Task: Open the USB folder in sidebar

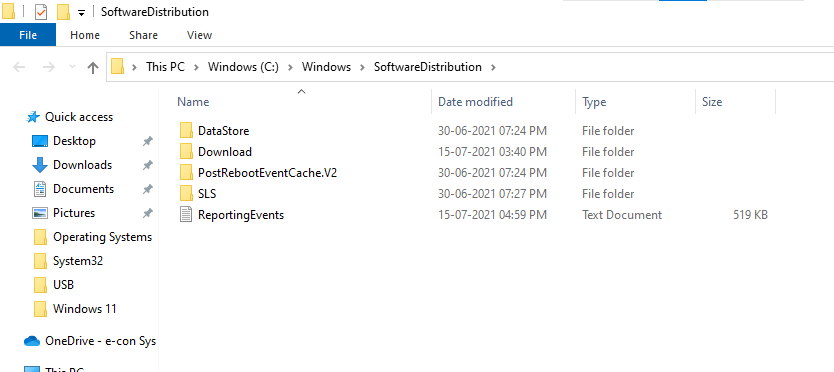Action: pos(63,285)
